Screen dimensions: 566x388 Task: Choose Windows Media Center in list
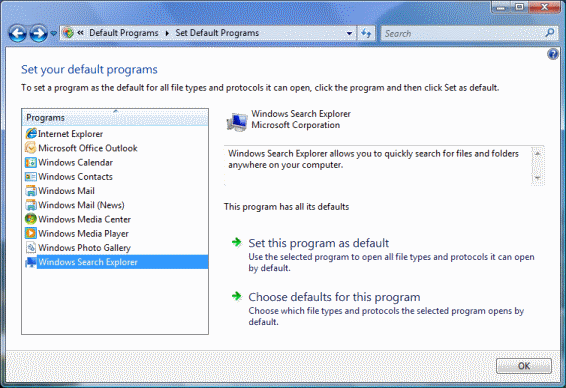(84, 219)
